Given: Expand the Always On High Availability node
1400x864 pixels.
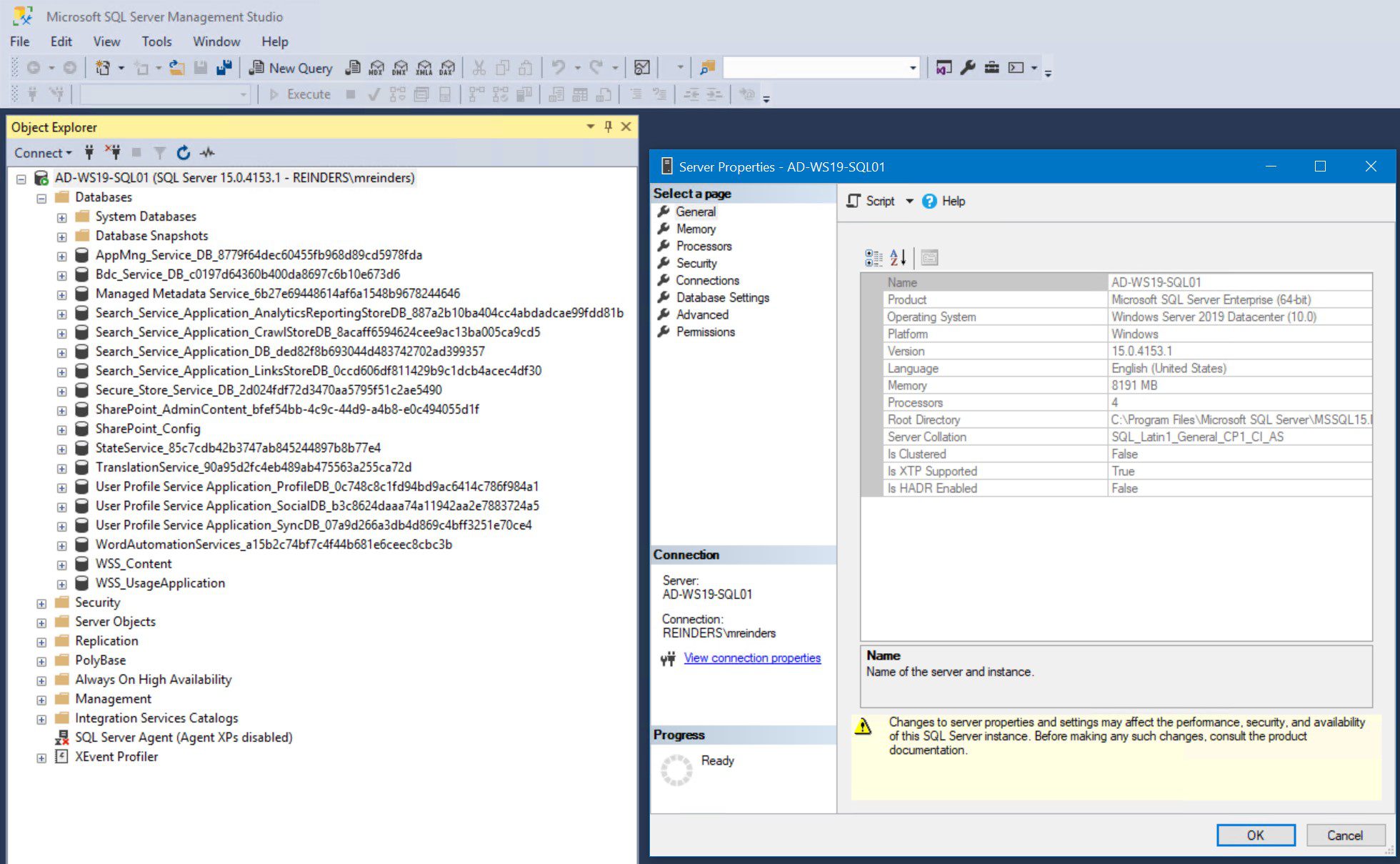Looking at the screenshot, I should click(x=43, y=679).
